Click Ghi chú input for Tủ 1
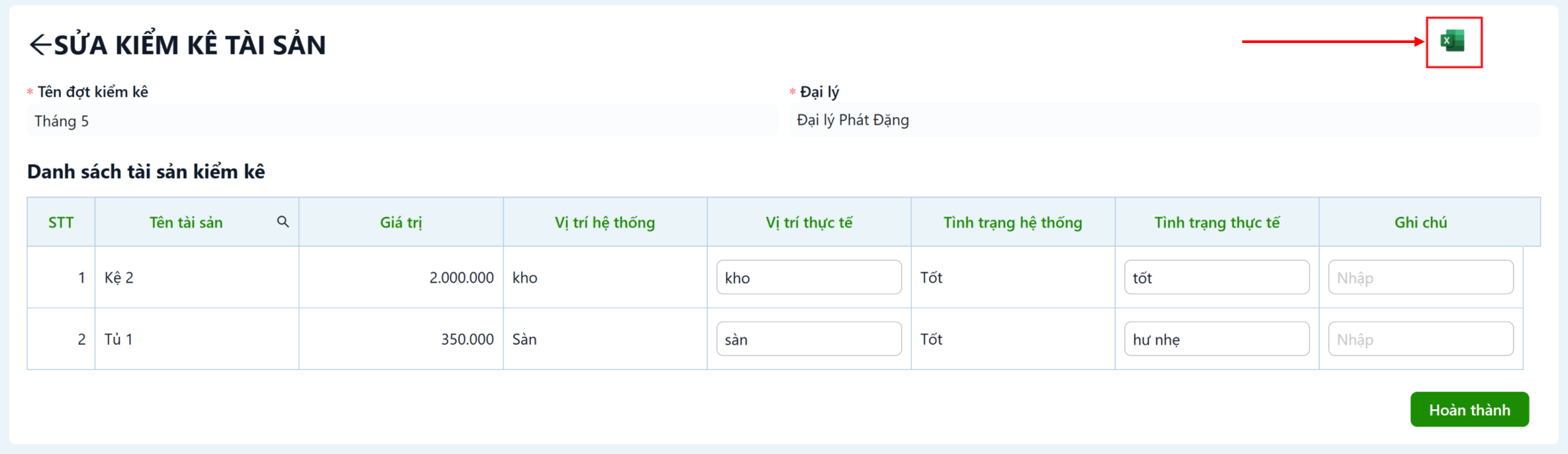 pos(1420,339)
